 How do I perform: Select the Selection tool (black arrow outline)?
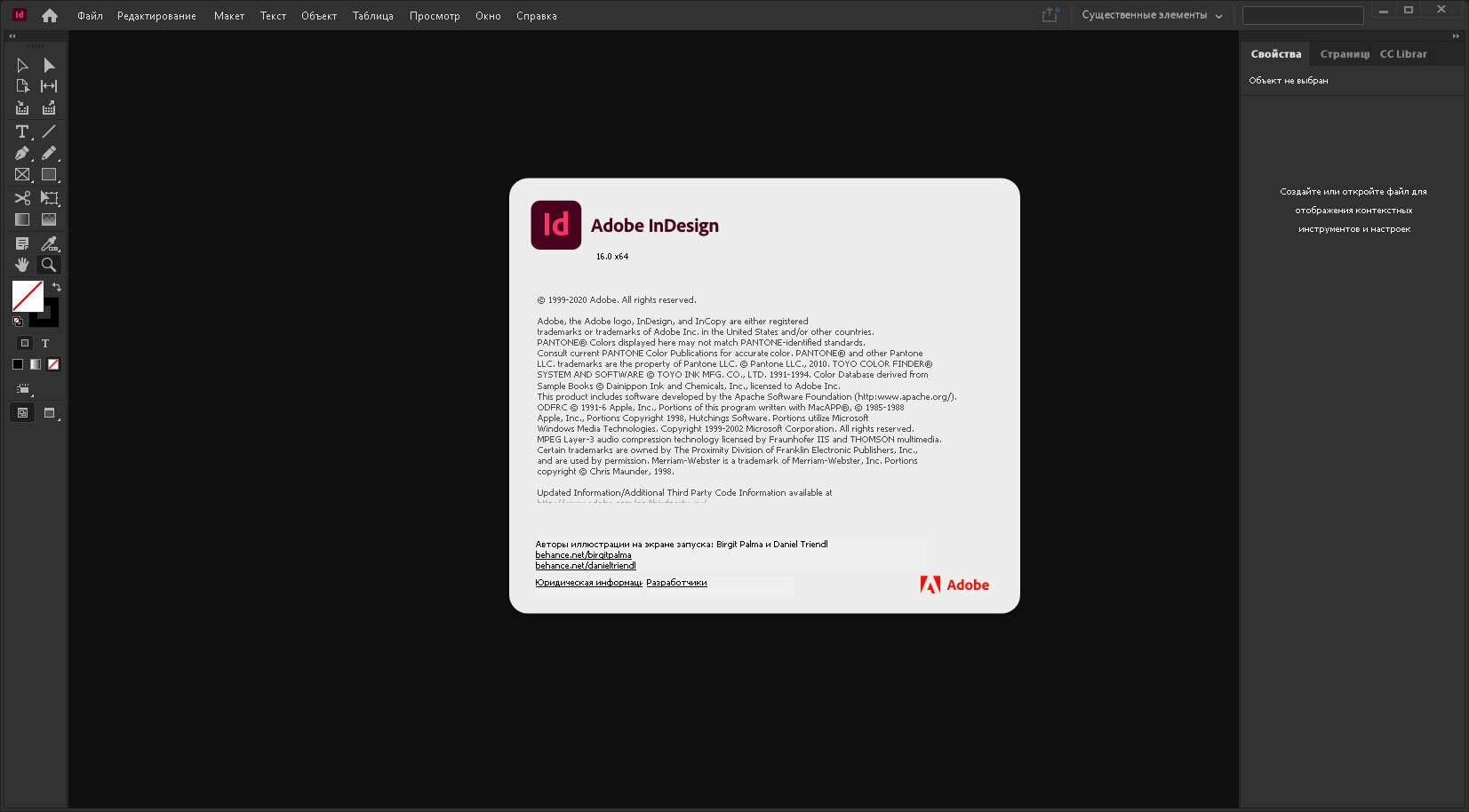(22, 65)
